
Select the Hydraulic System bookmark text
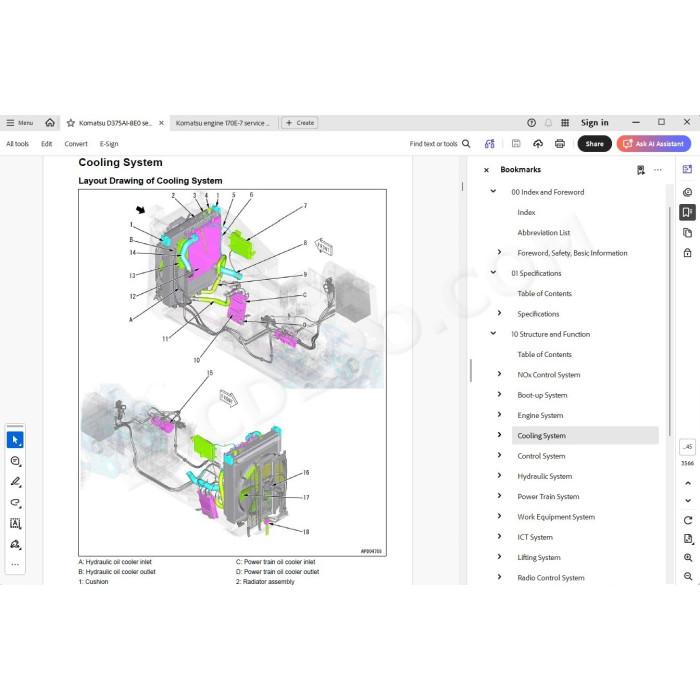pos(545,476)
